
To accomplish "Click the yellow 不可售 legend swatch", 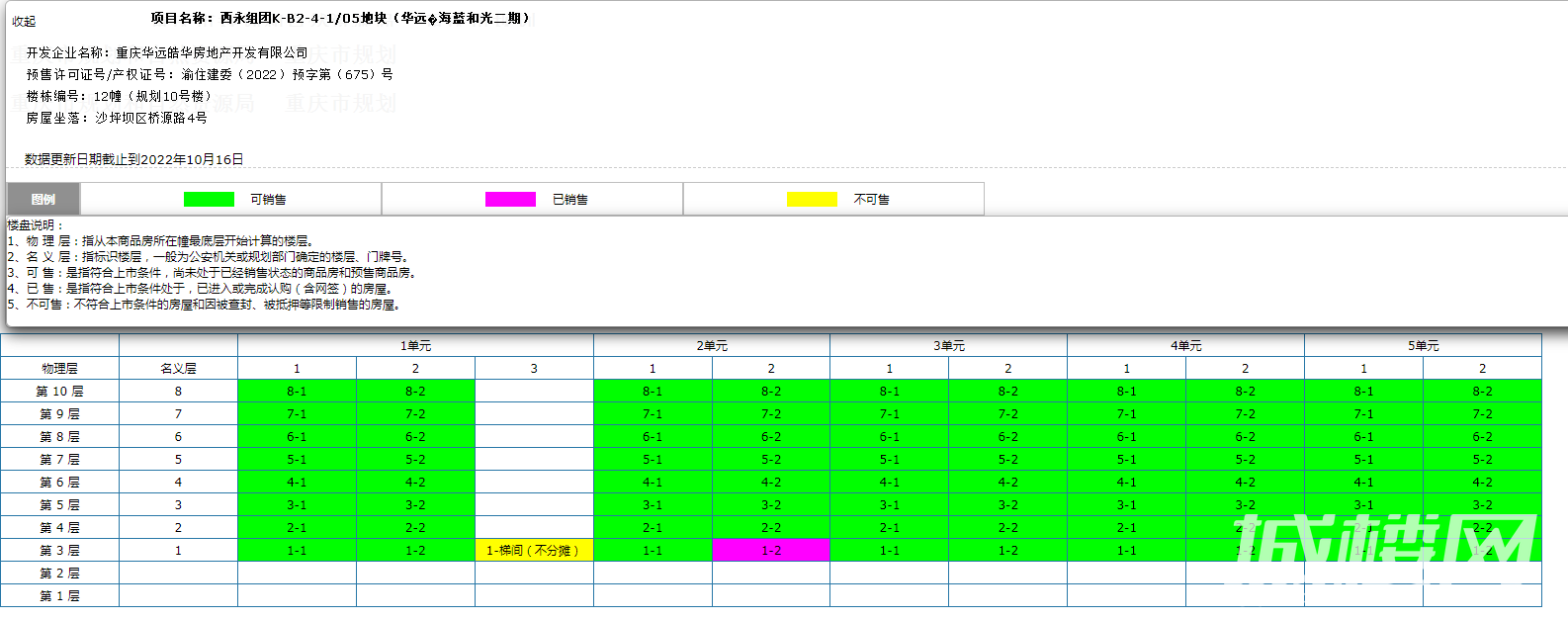I will (x=812, y=200).
